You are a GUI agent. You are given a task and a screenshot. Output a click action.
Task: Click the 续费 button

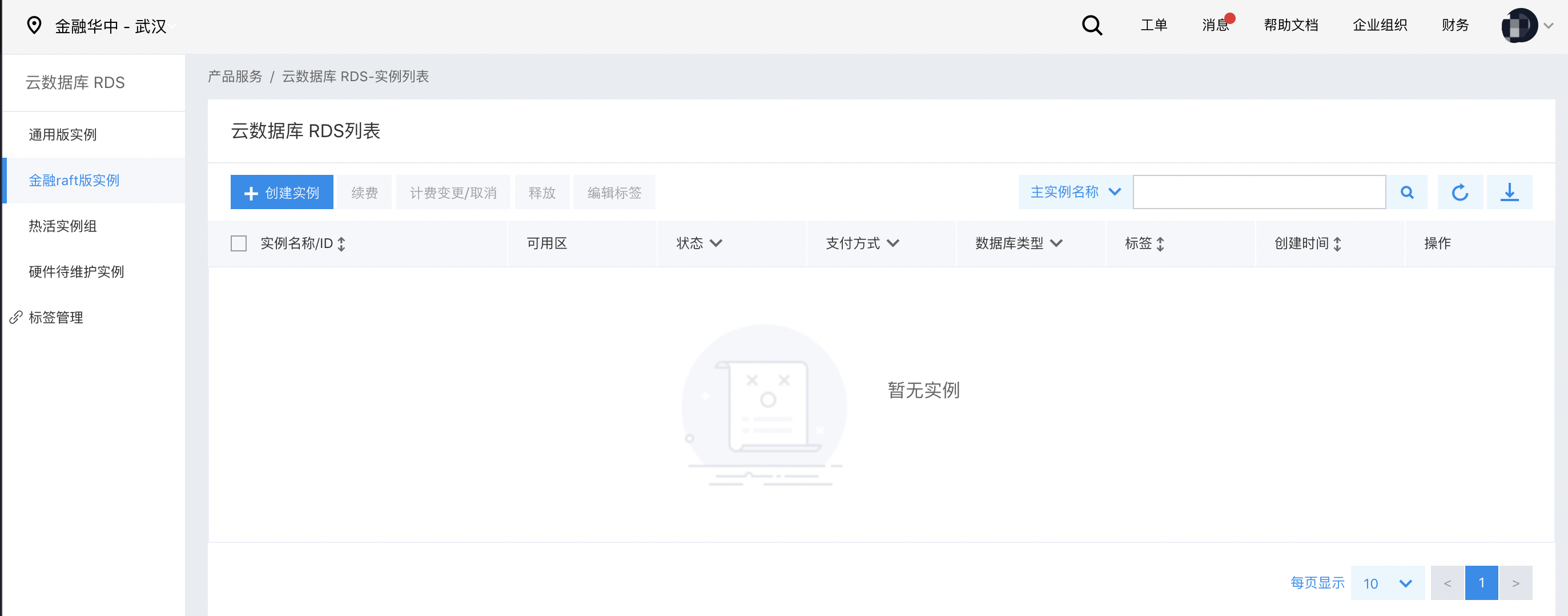[x=365, y=193]
